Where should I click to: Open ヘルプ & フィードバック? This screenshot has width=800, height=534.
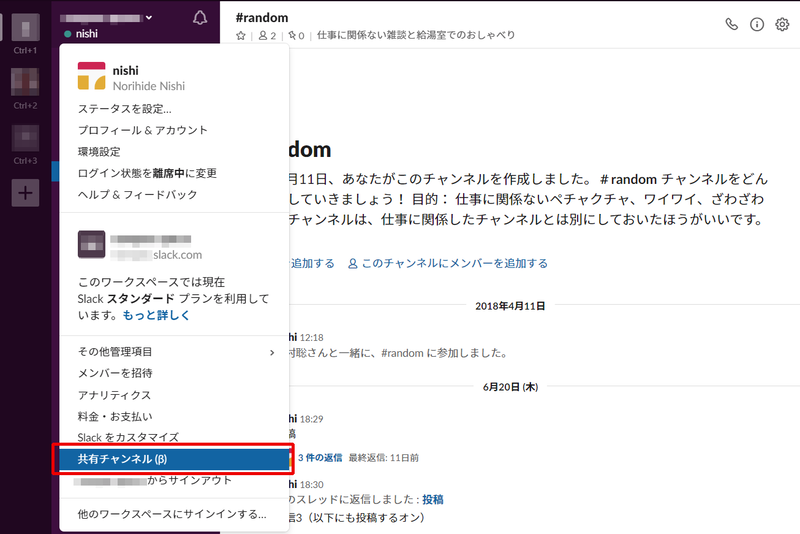(137, 194)
